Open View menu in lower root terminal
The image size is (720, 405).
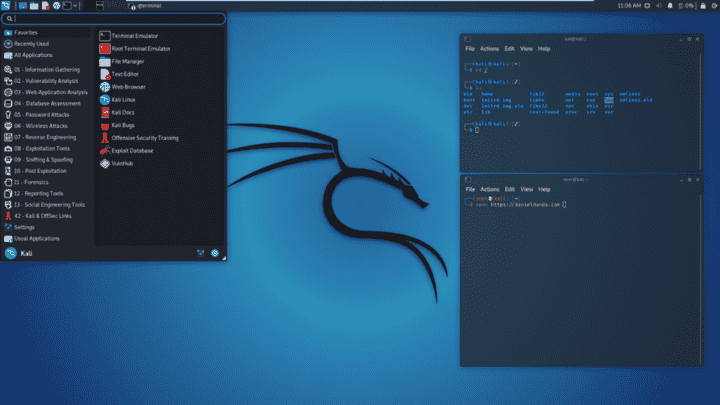526,189
